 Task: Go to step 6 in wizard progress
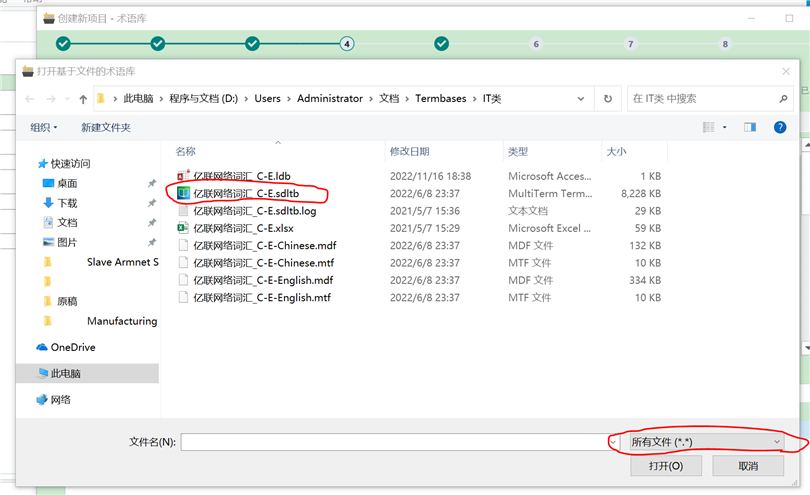point(536,44)
